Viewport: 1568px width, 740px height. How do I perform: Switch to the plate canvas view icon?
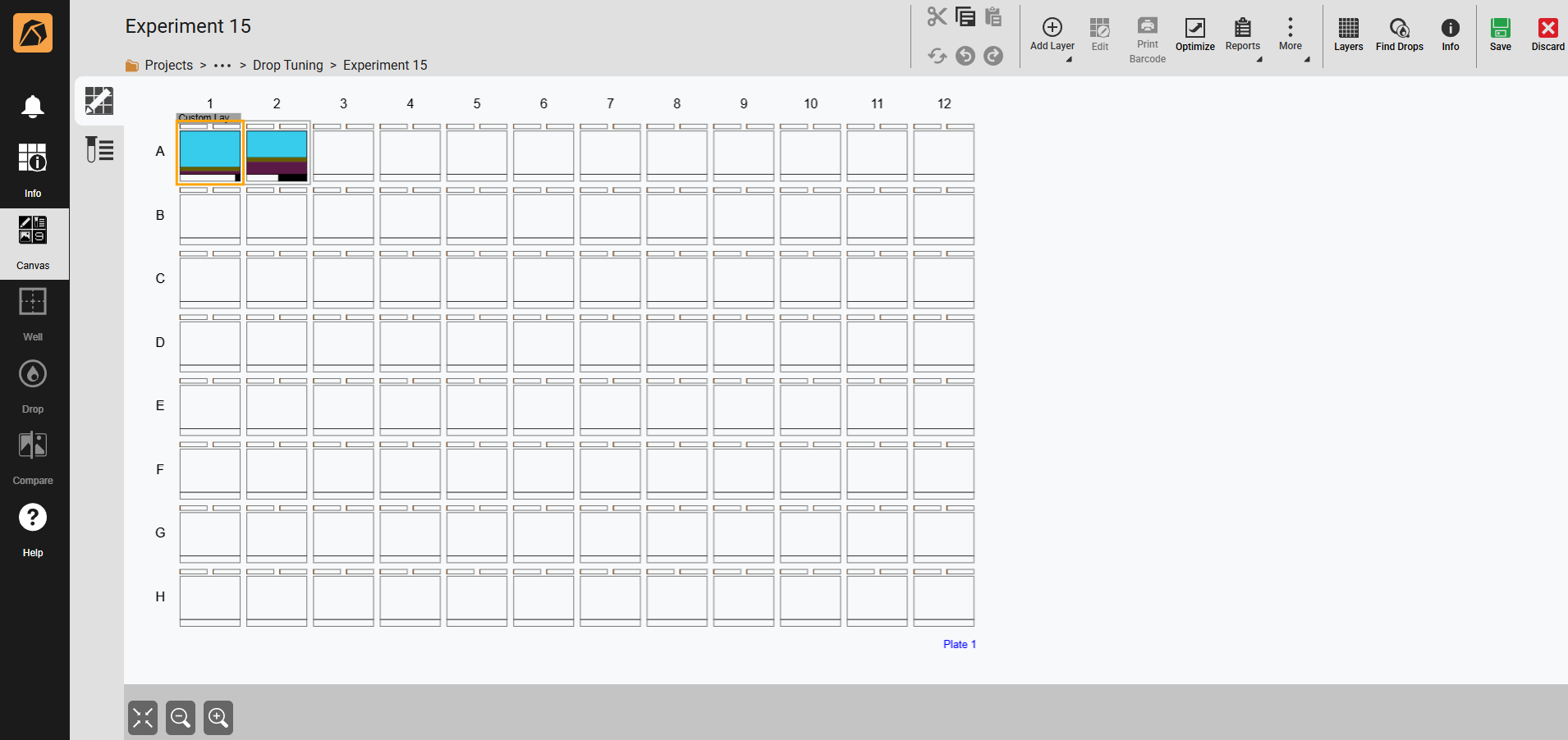tap(99, 101)
